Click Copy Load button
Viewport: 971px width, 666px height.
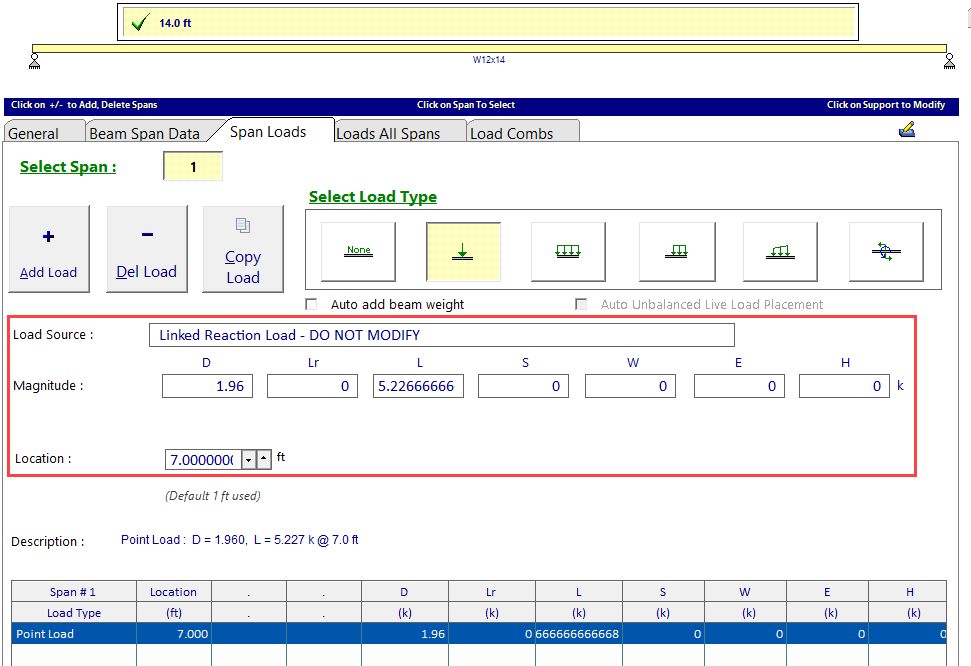(x=243, y=249)
